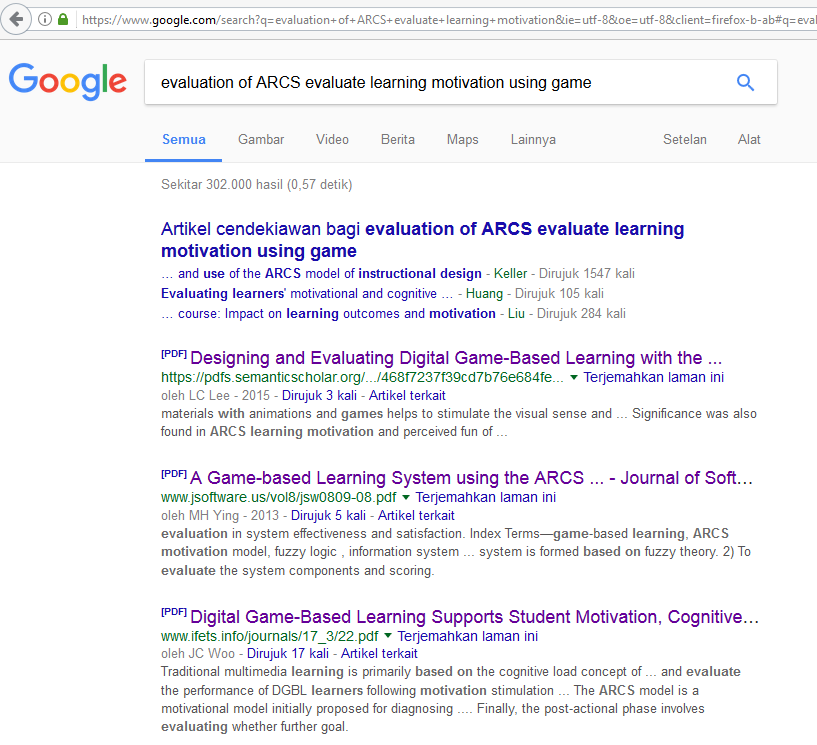Open Designing and Evaluating Digital Game-Based Learning result
The image size is (817, 745).
point(456,358)
